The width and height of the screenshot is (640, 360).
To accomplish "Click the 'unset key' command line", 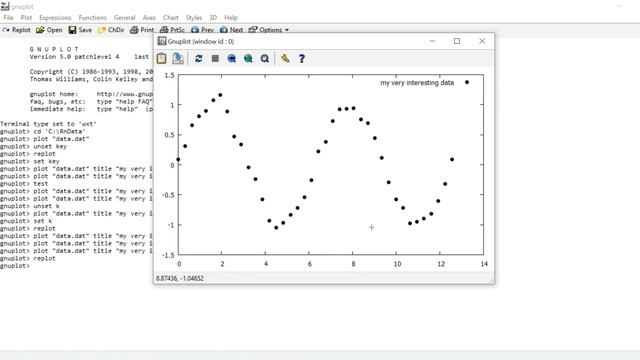I will (x=33, y=146).
